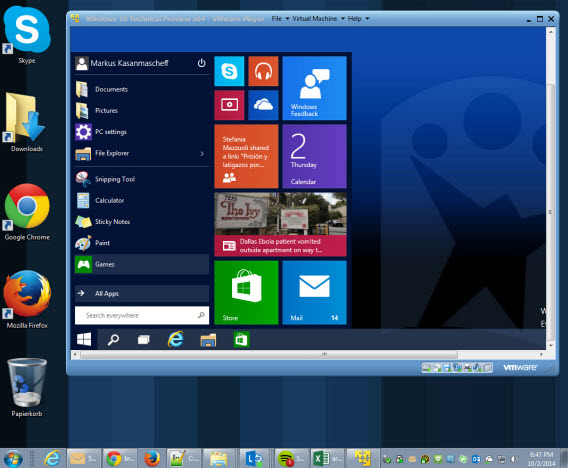Open Store from the Windows 10 taskbar

pyautogui.click(x=241, y=340)
